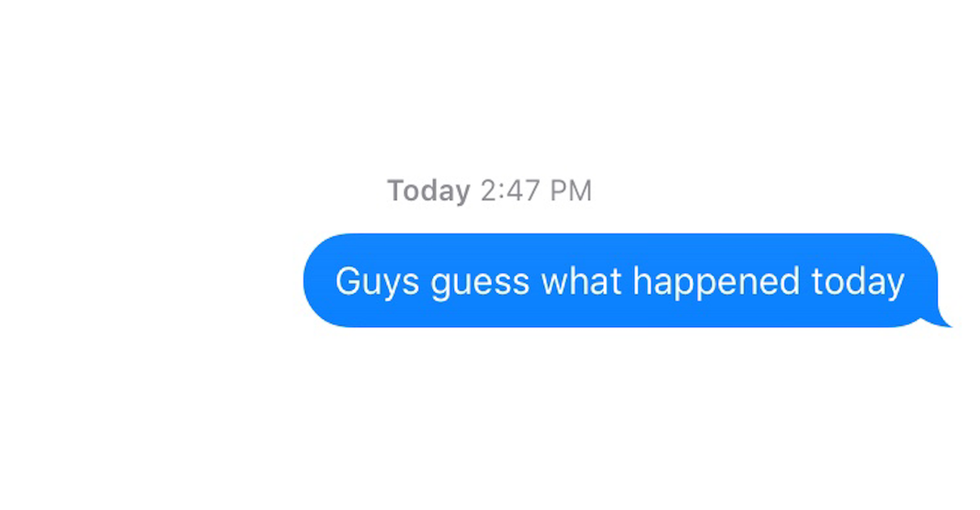Image resolution: width=980 pixels, height=510 pixels.
Task: Click the bubble's rounded right edge
Action: coord(925,281)
